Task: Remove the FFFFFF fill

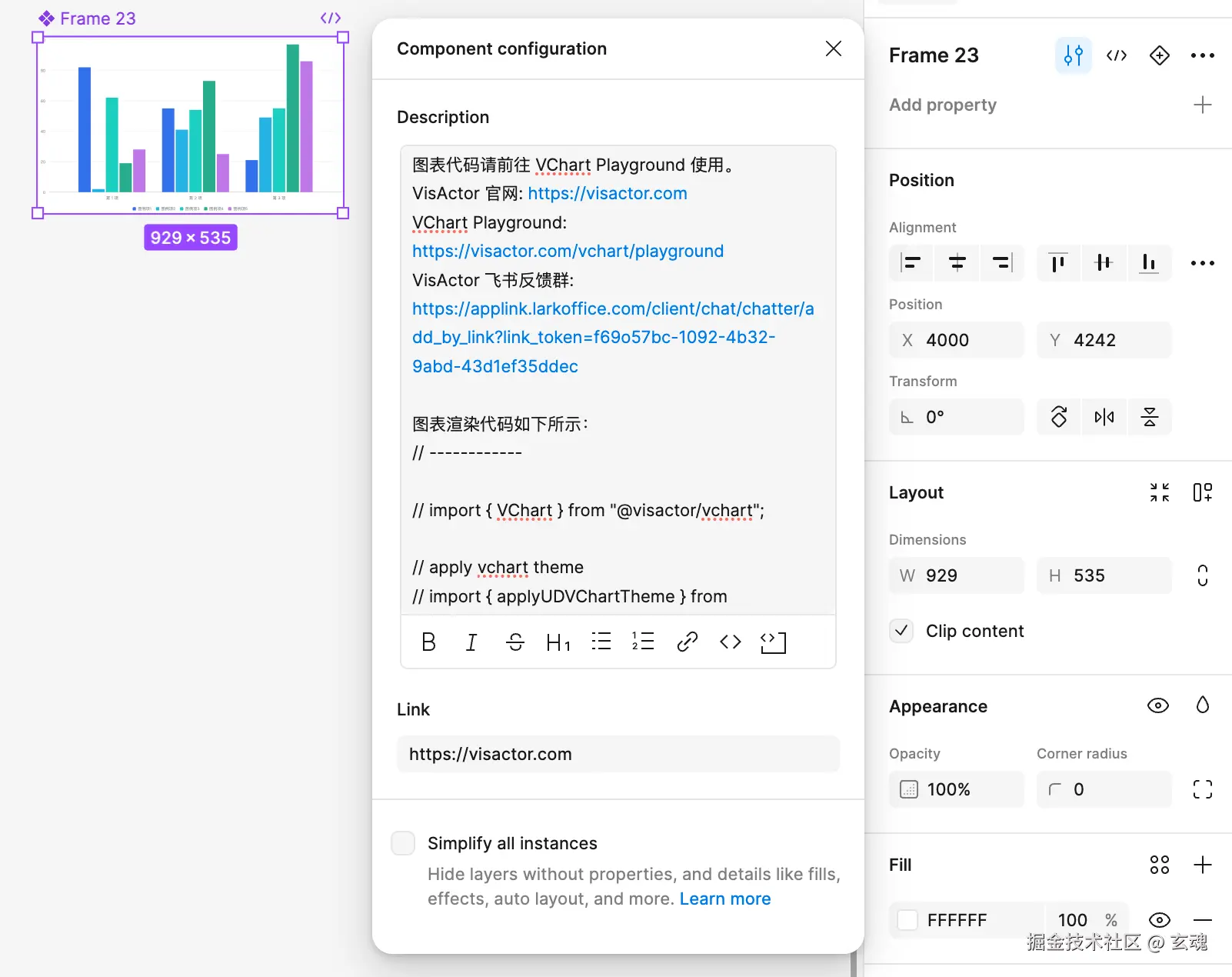Action: coord(1203,920)
